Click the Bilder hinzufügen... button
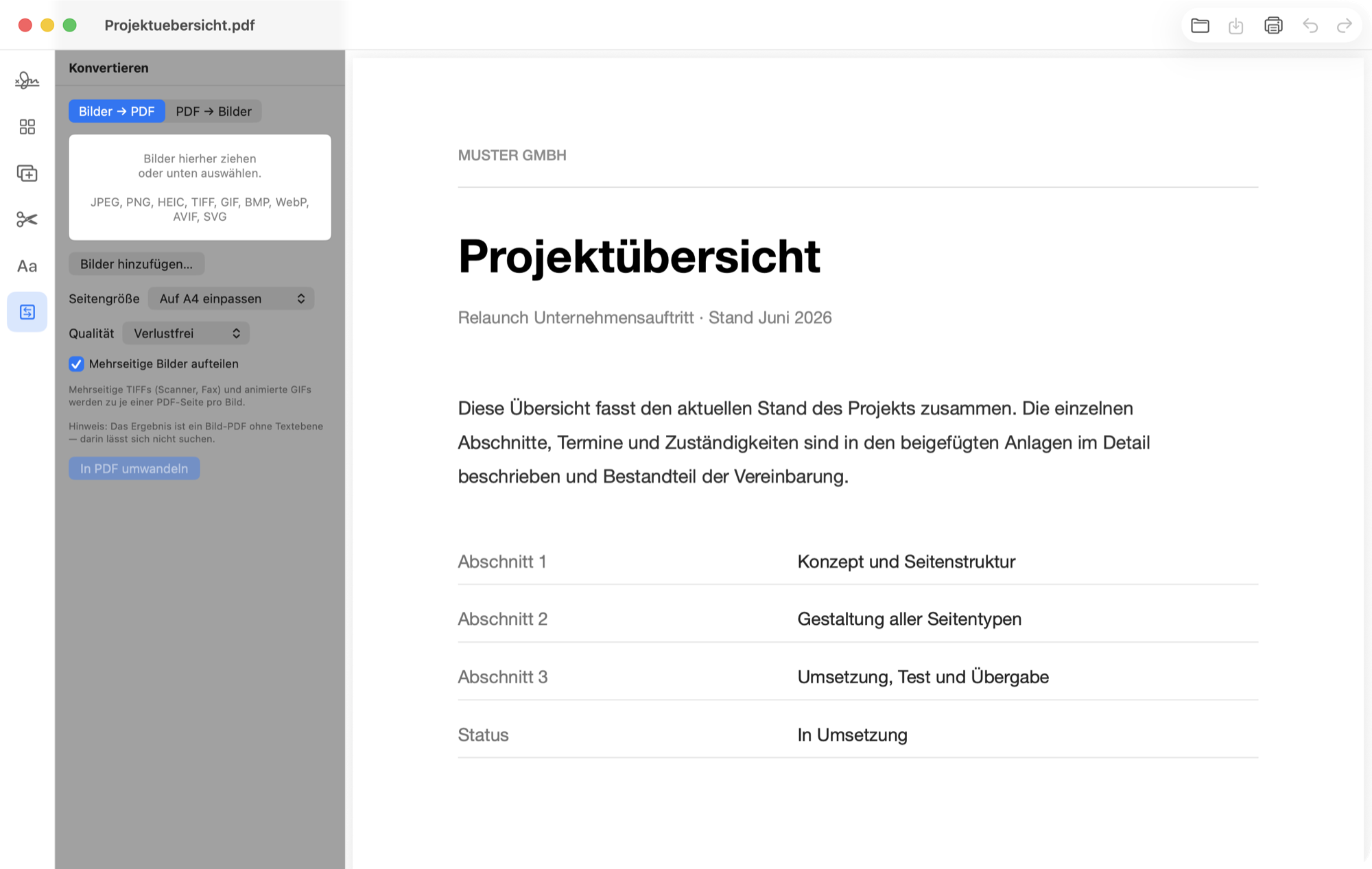The image size is (1372, 869). click(137, 264)
